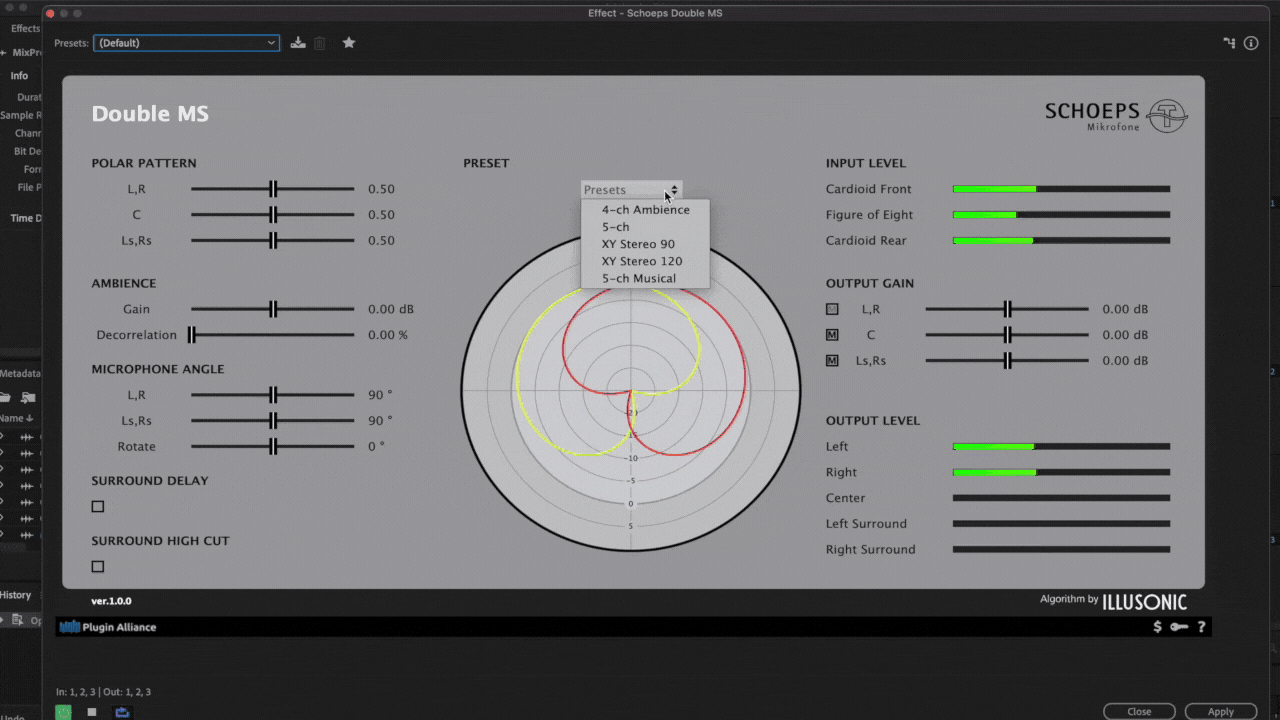Viewport: 1280px width, 720px height.
Task: Mute the L,R output channel
Action: click(832, 309)
